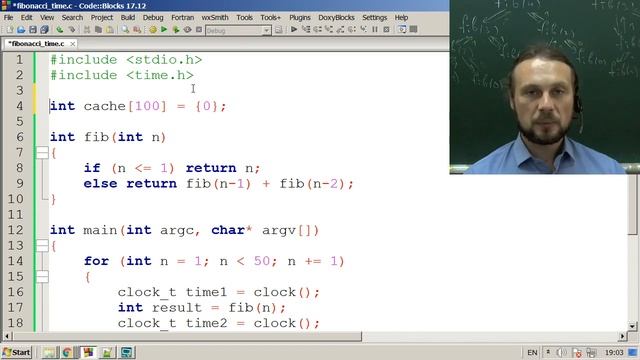Open the DoxyBlocks menu
The height and width of the screenshot is (360, 640).
click(336, 18)
